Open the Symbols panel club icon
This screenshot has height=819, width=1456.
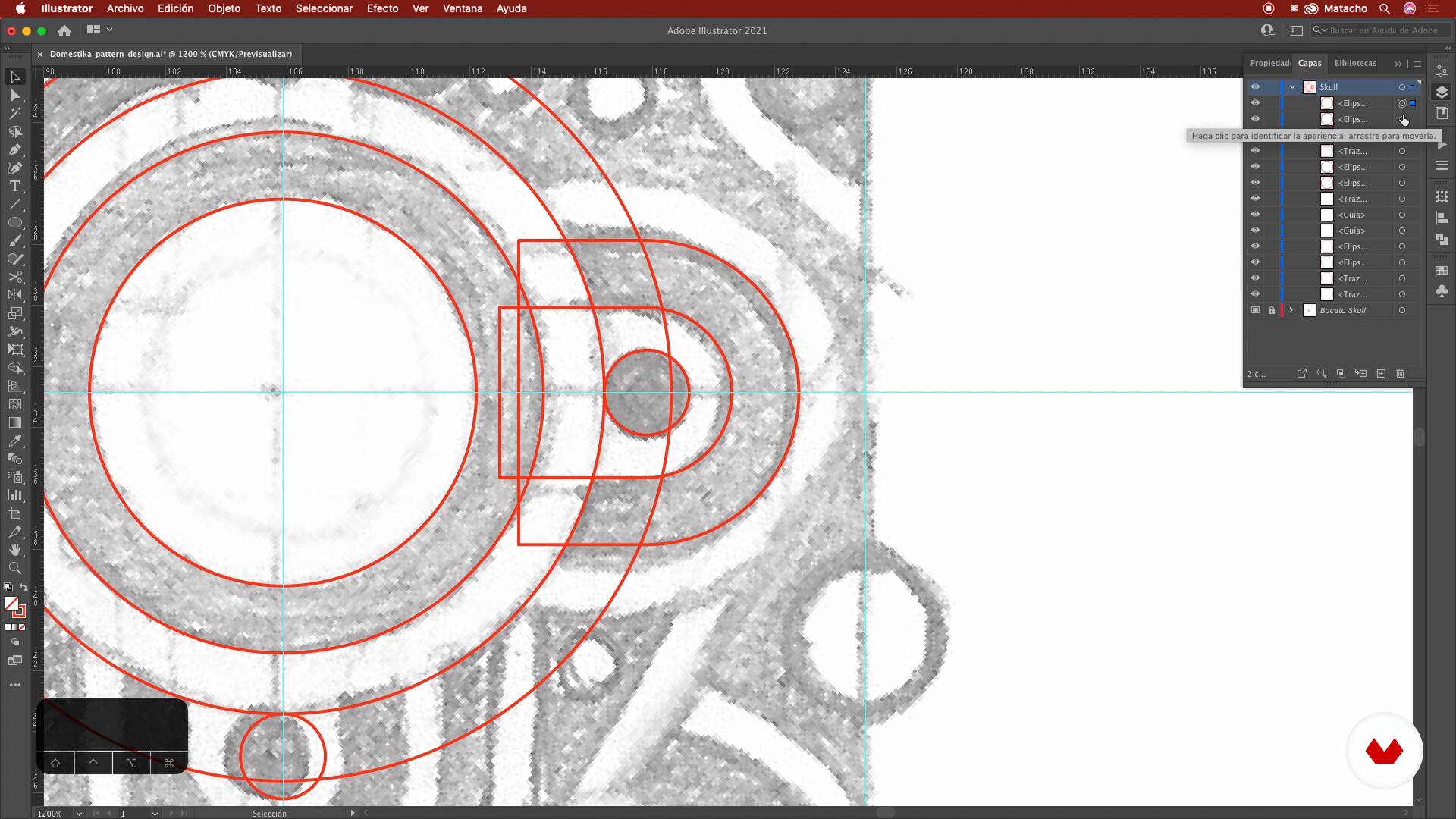click(x=1442, y=291)
